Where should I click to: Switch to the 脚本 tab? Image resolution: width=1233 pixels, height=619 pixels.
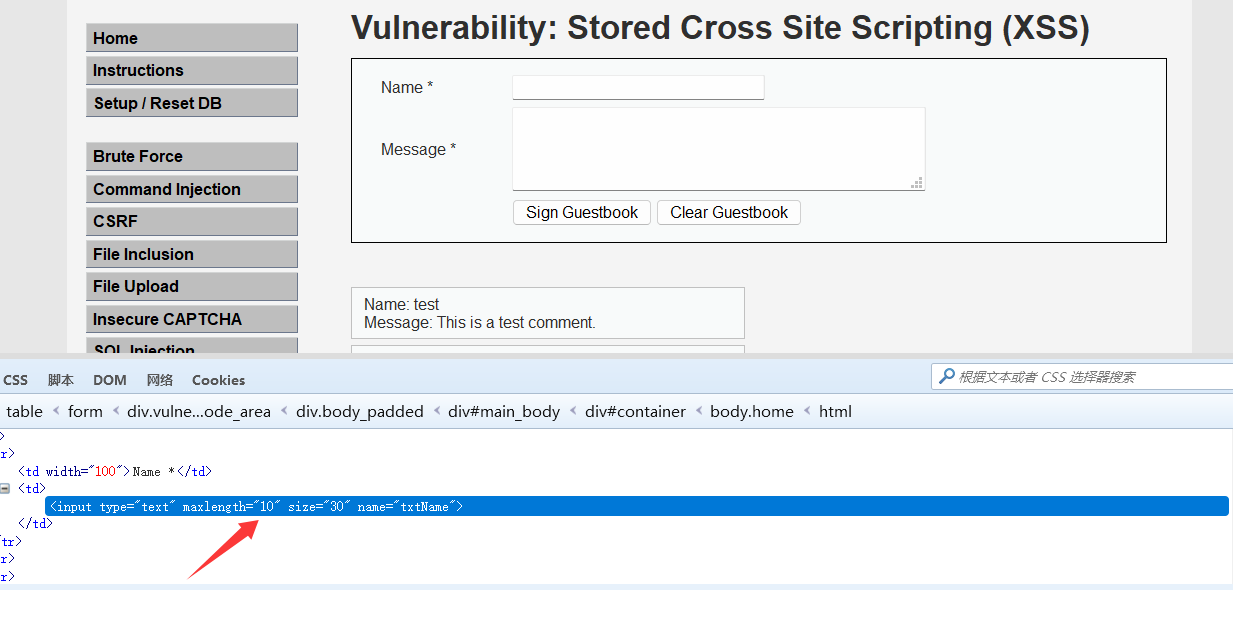click(x=61, y=380)
